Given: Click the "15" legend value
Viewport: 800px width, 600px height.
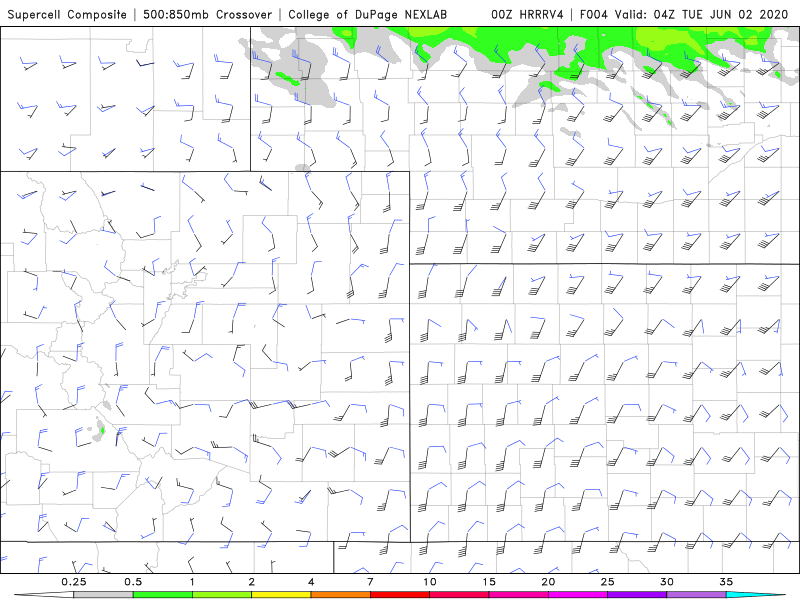Looking at the screenshot, I should click(x=489, y=582).
